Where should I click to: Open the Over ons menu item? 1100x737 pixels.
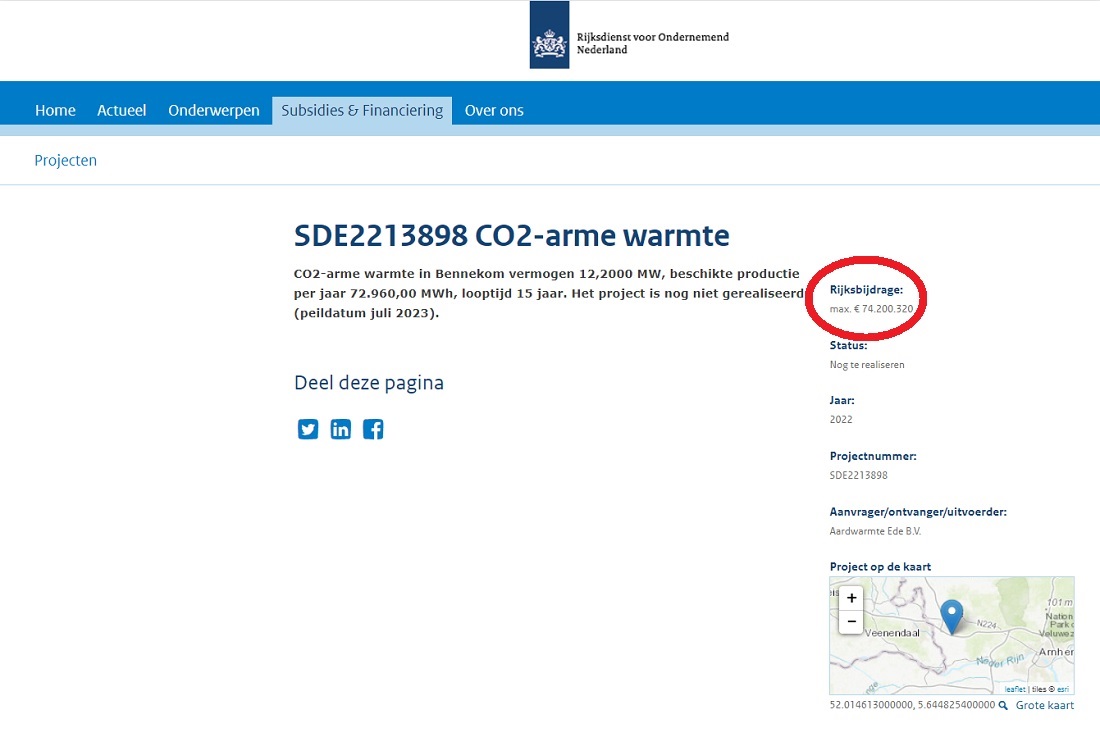point(494,110)
